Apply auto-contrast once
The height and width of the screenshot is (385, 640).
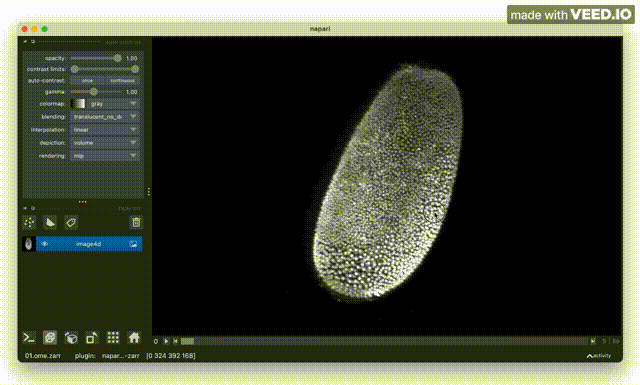coord(87,80)
